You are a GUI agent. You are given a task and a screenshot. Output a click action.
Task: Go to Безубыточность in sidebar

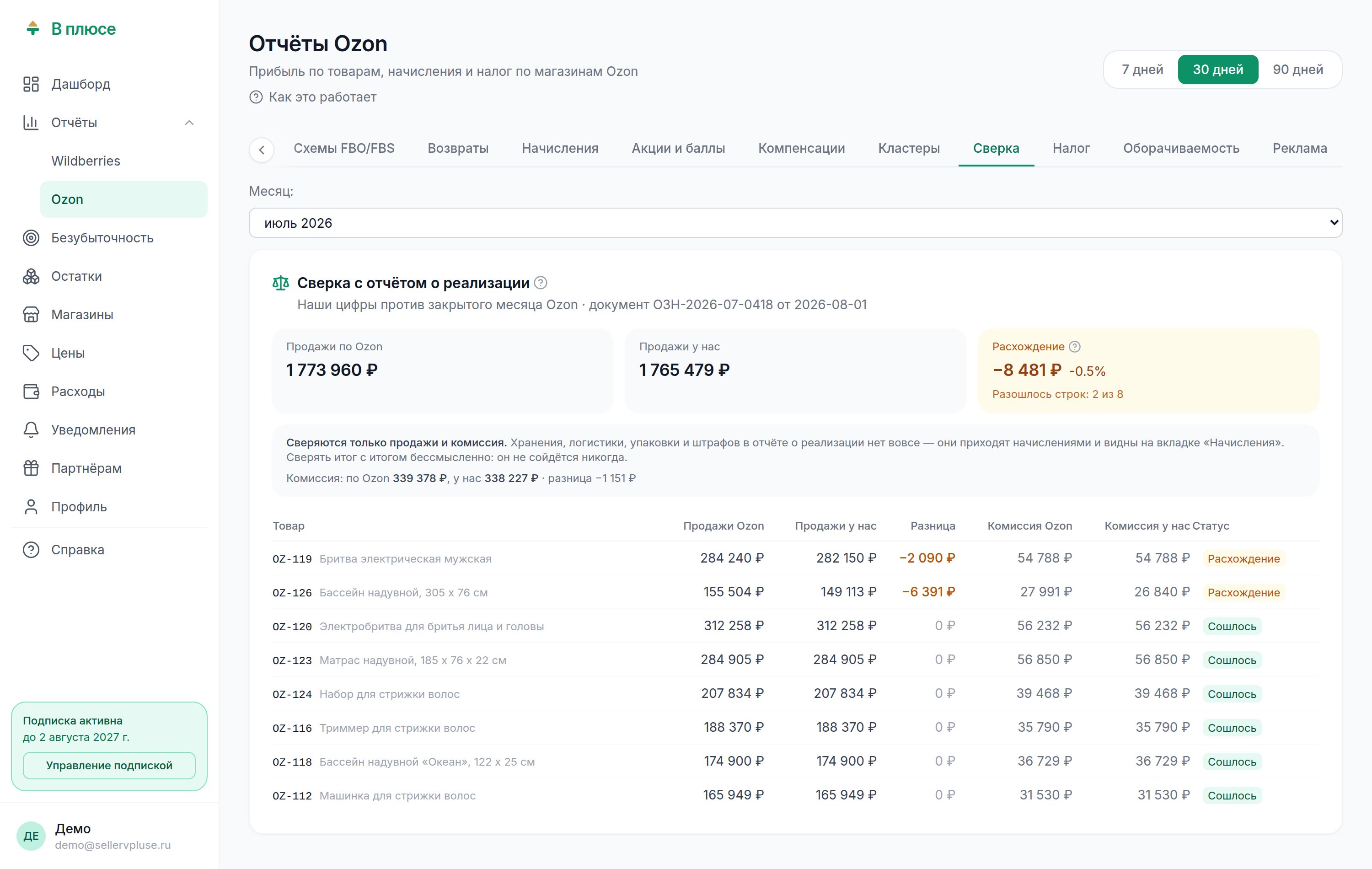tap(109, 238)
